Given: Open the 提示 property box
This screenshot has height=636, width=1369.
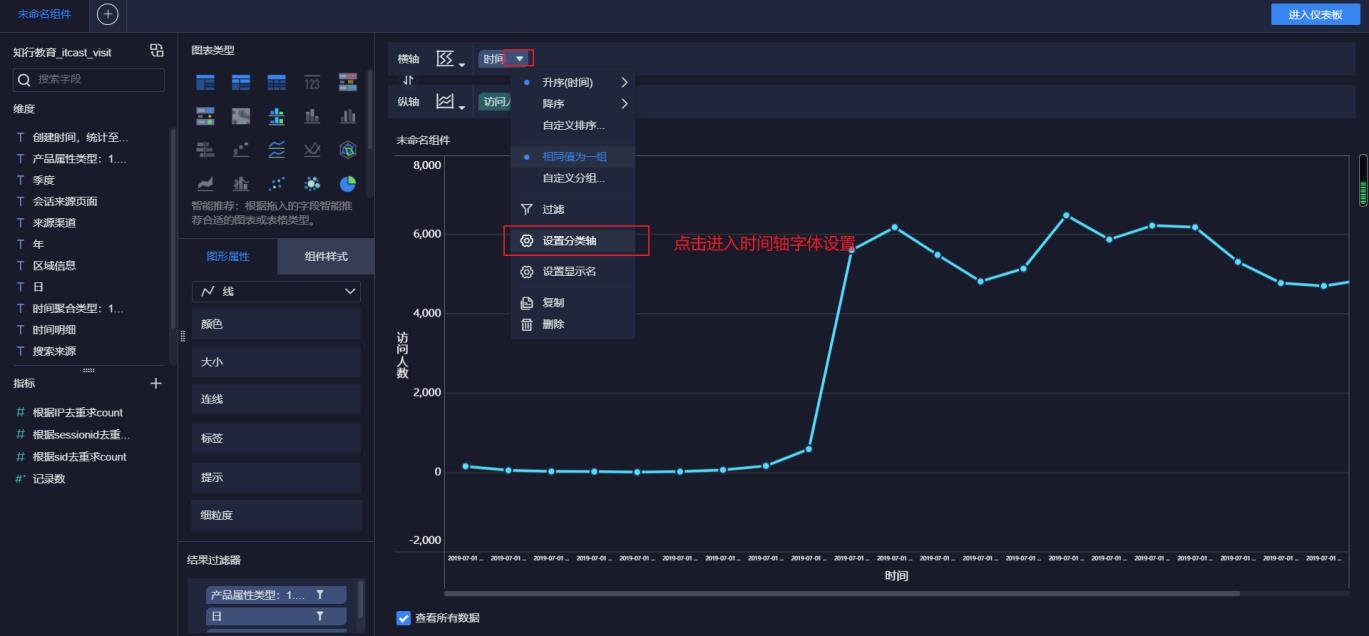Looking at the screenshot, I should click(x=276, y=477).
